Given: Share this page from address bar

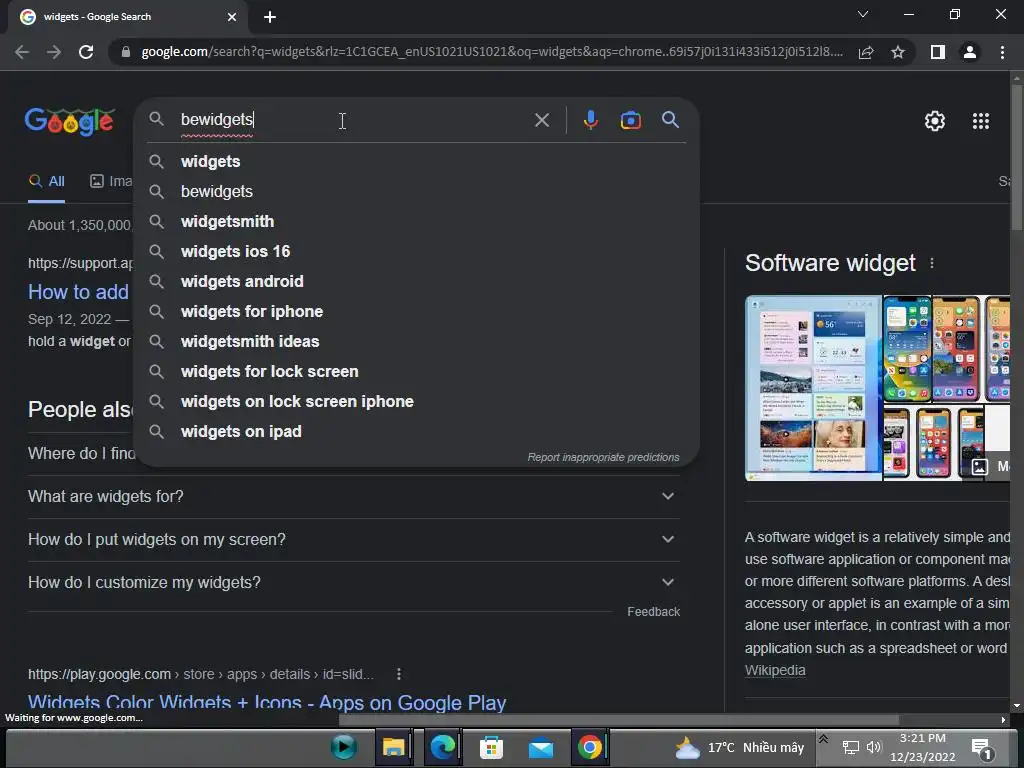Looking at the screenshot, I should [x=866, y=52].
